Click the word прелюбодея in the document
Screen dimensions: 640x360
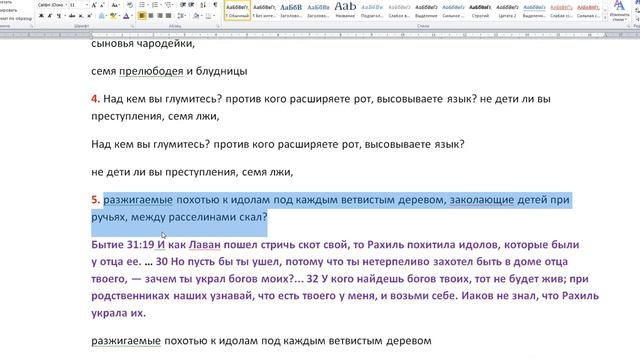click(151, 71)
